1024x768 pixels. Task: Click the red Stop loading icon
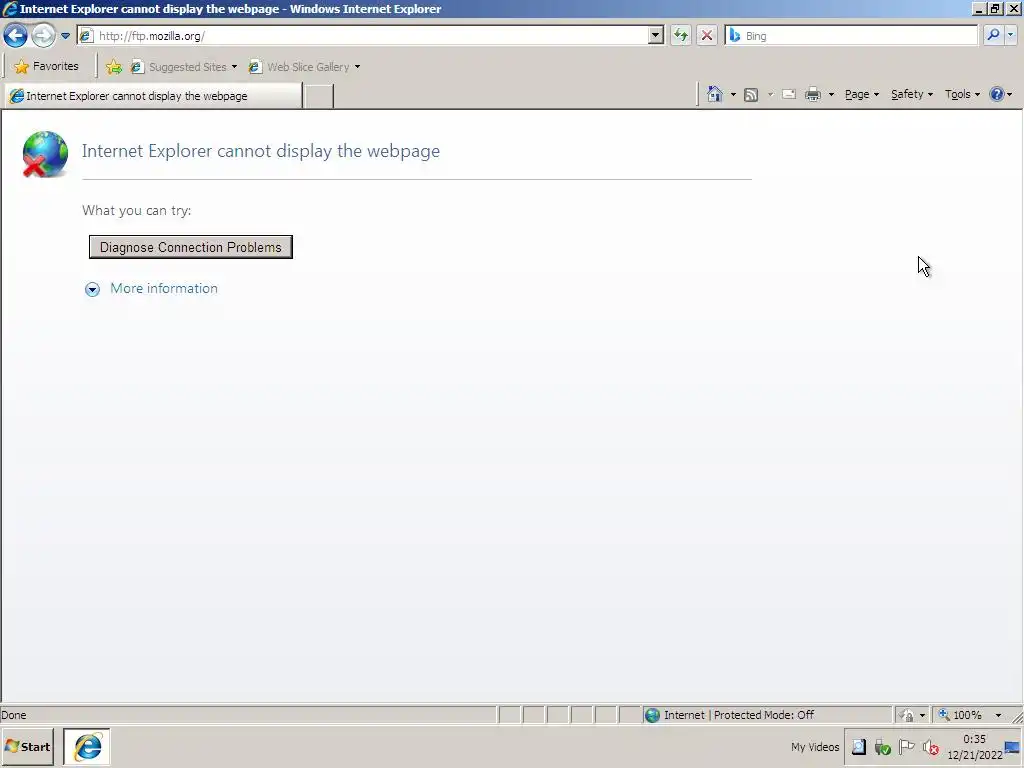[707, 36]
